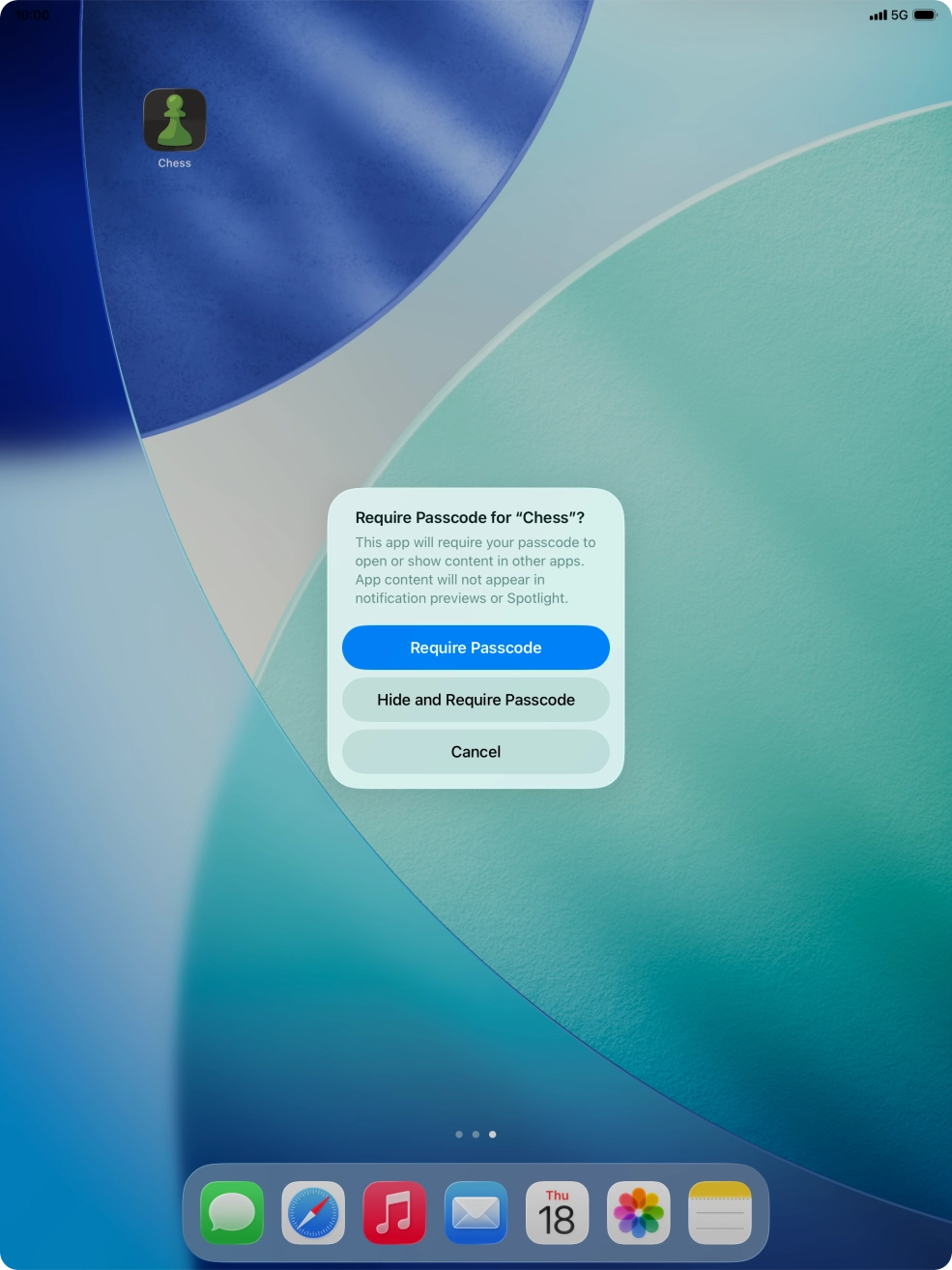Open the Chess app
Screen dimensions: 952x1270
tap(175, 119)
